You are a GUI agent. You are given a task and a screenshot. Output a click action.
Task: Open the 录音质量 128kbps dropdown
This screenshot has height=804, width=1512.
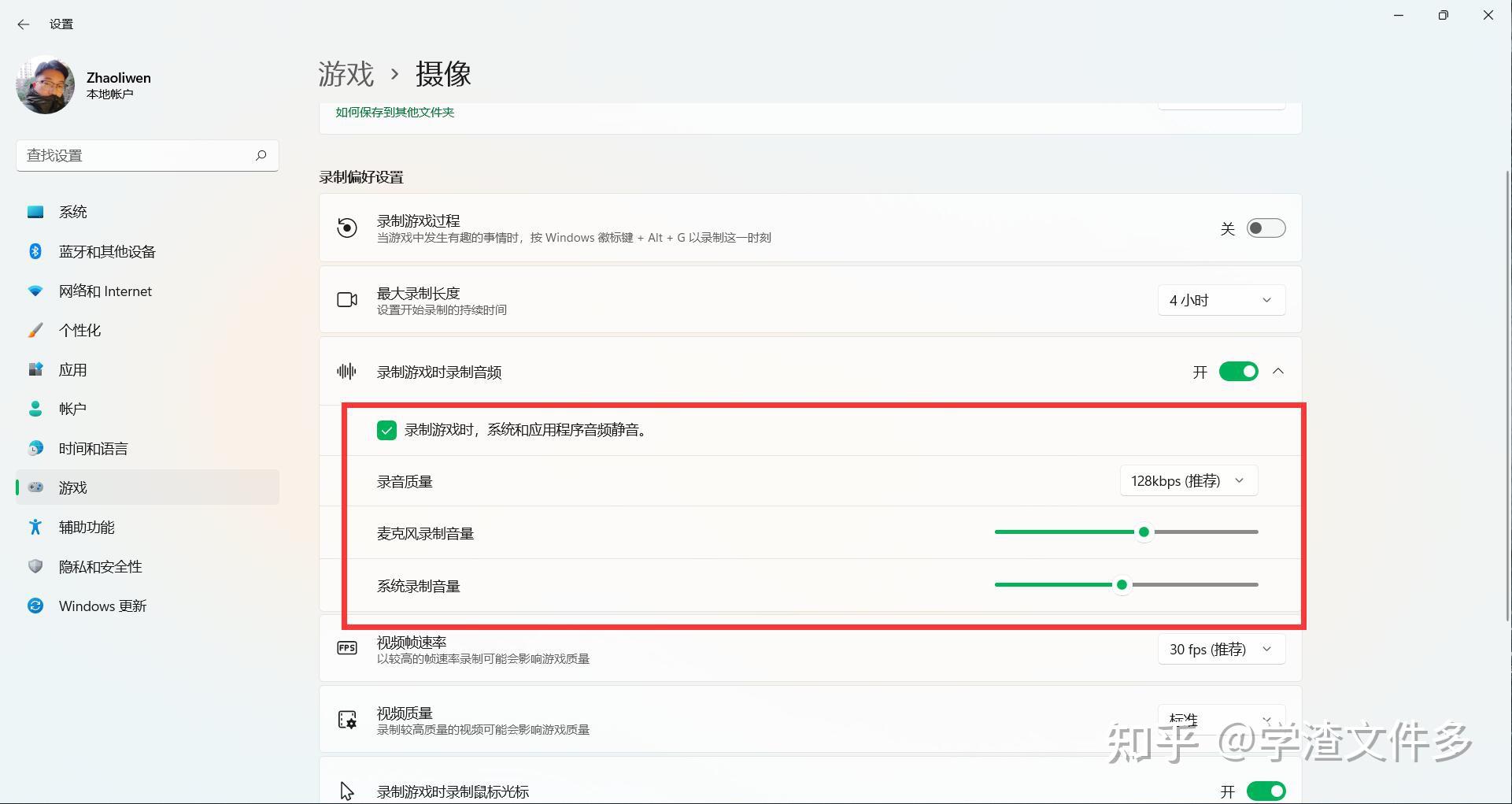pos(1188,480)
